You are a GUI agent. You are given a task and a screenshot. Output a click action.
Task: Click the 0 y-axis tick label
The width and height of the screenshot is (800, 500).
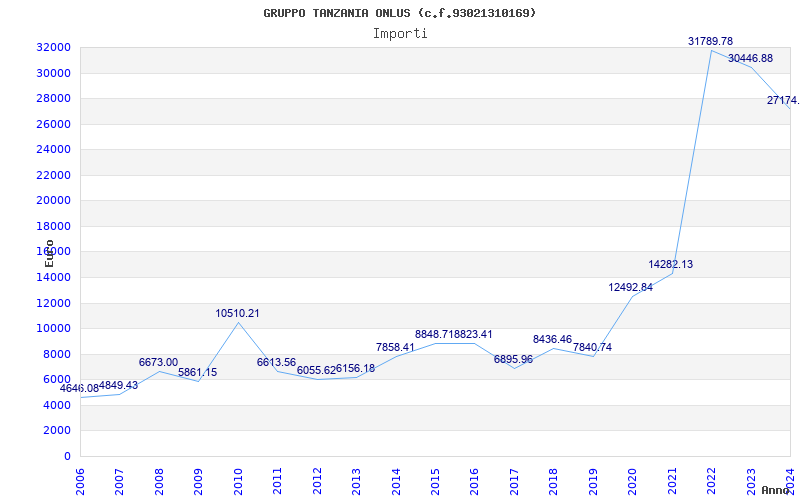pyautogui.click(x=67, y=456)
